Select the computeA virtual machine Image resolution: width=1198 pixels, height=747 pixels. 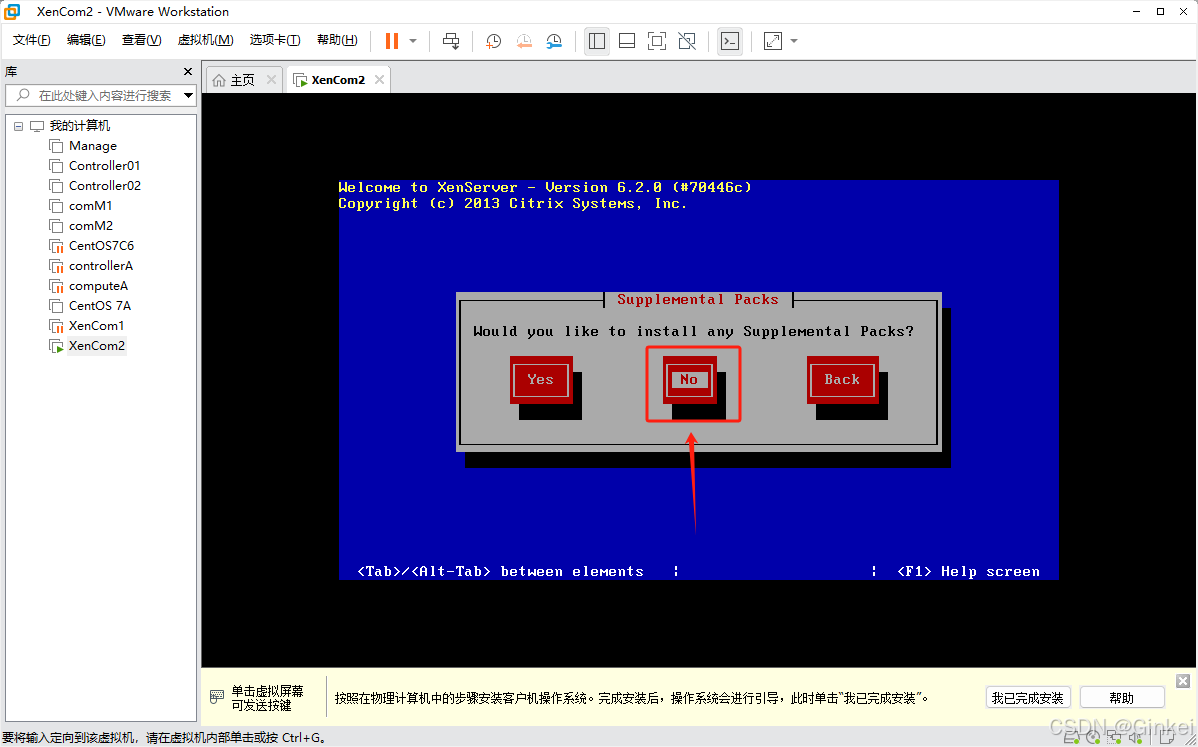pos(98,286)
